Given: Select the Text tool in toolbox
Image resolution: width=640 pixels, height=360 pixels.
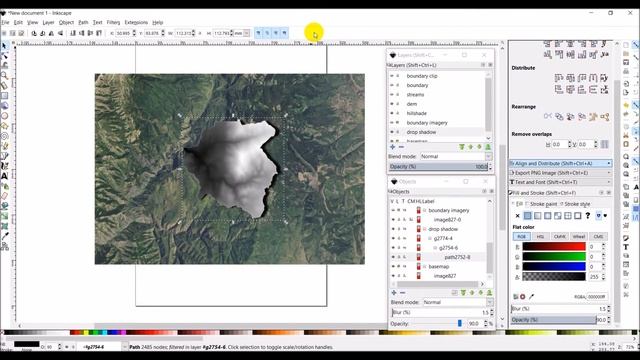Looking at the screenshot, I should click(4, 176).
